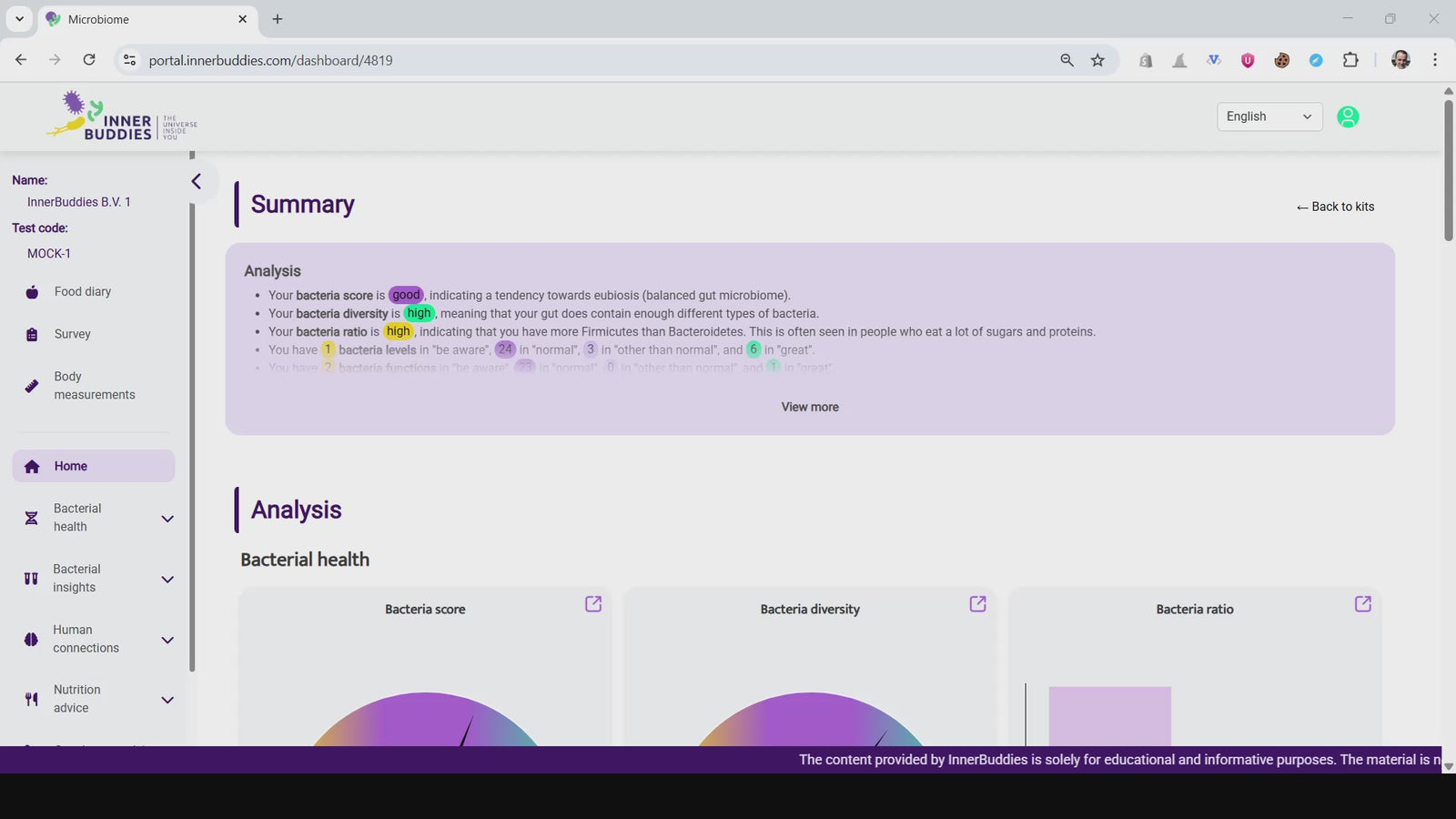Image resolution: width=1456 pixels, height=819 pixels.
Task: Open Bacteria diversity chart expand icon
Action: [978, 604]
